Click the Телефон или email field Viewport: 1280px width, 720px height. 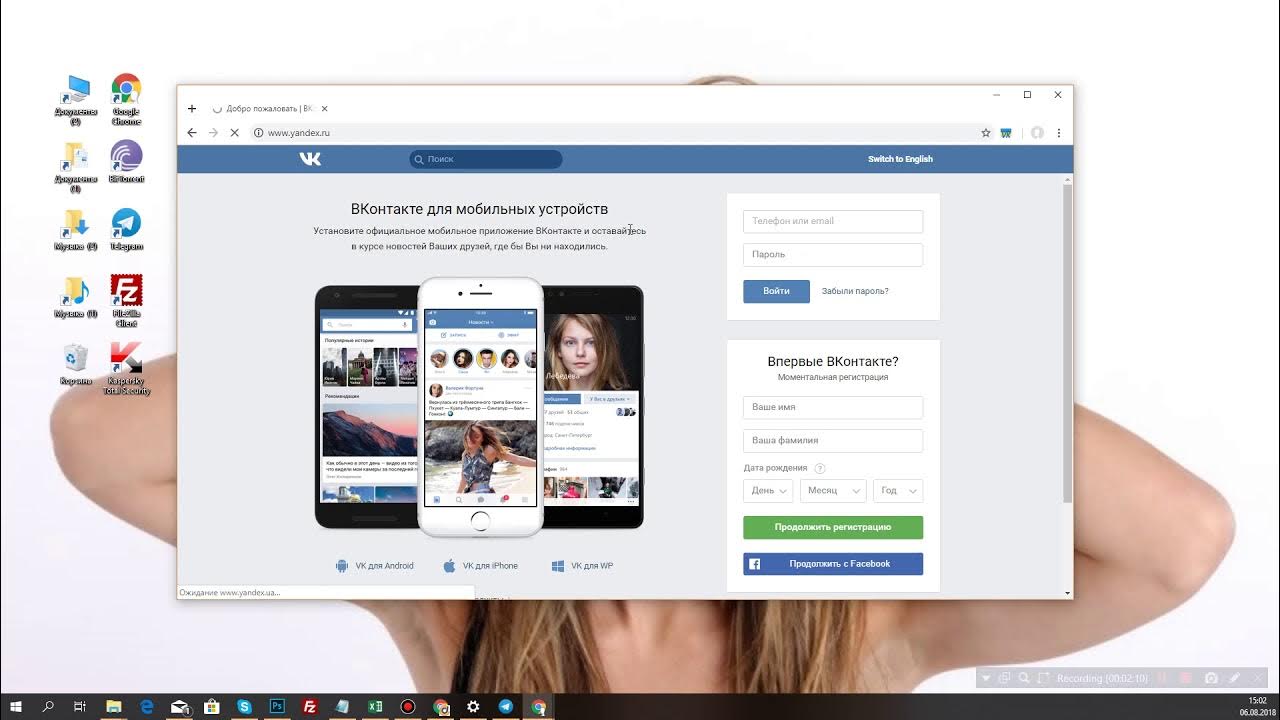(833, 221)
